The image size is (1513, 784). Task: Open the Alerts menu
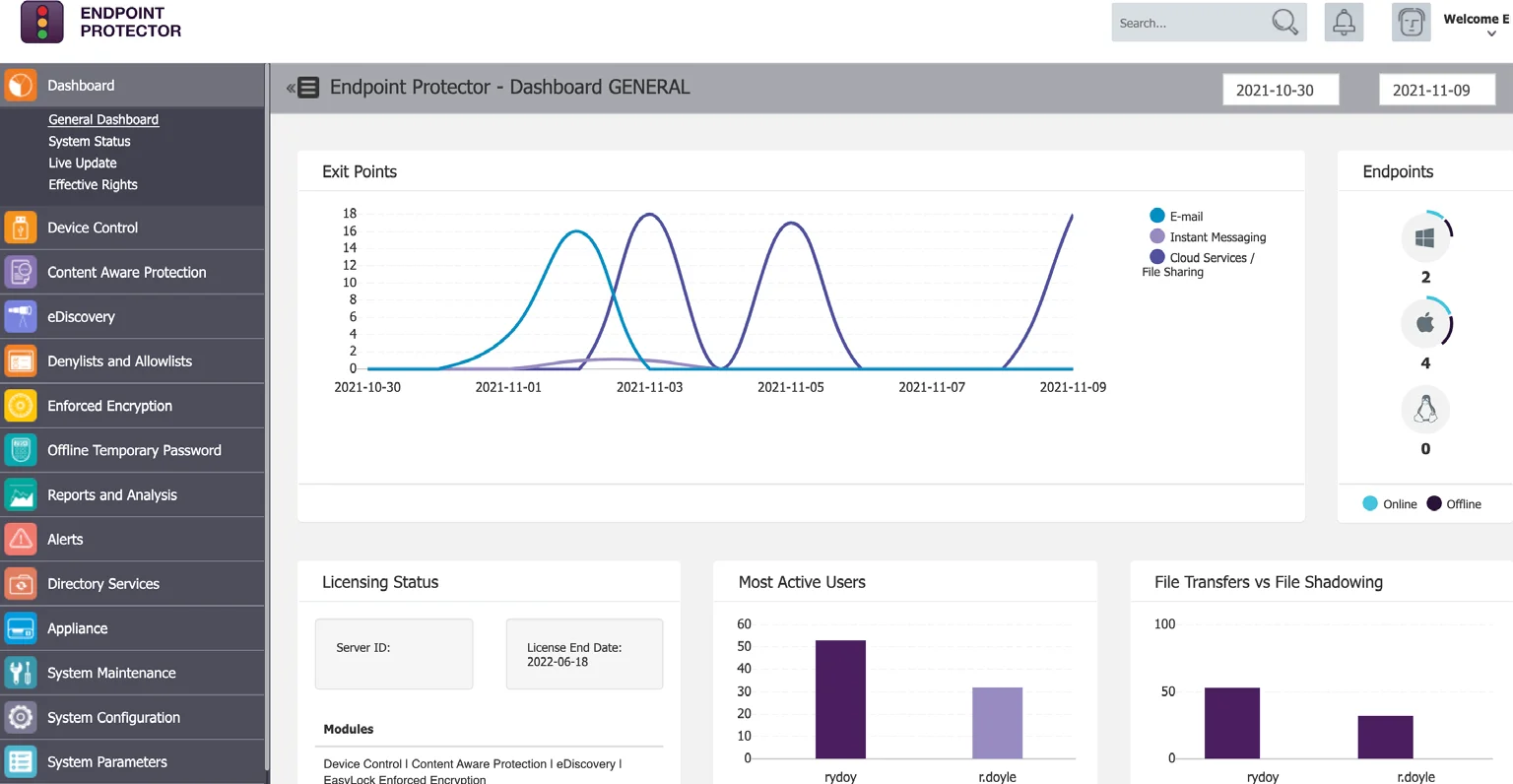click(133, 540)
